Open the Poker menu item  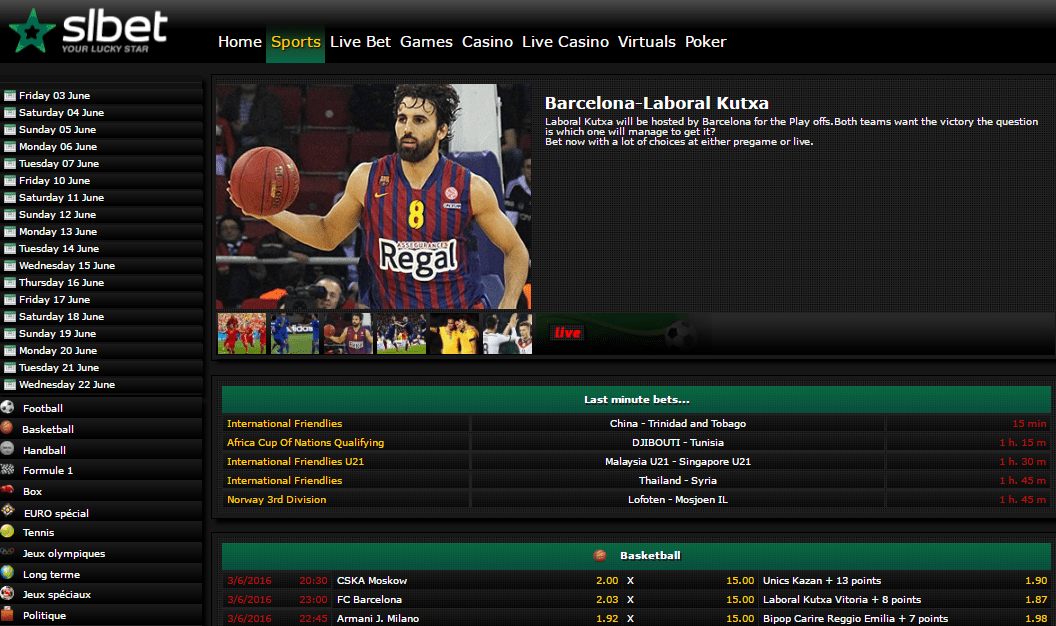tap(705, 42)
